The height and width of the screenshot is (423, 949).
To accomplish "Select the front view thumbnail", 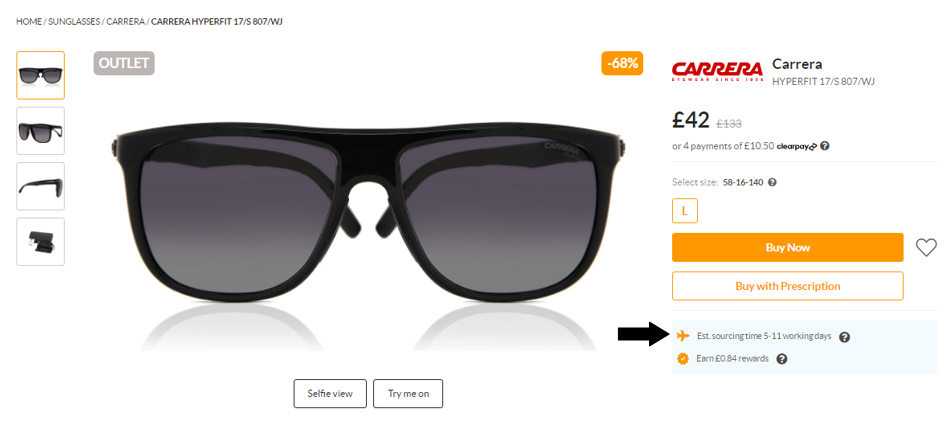I will pyautogui.click(x=41, y=76).
